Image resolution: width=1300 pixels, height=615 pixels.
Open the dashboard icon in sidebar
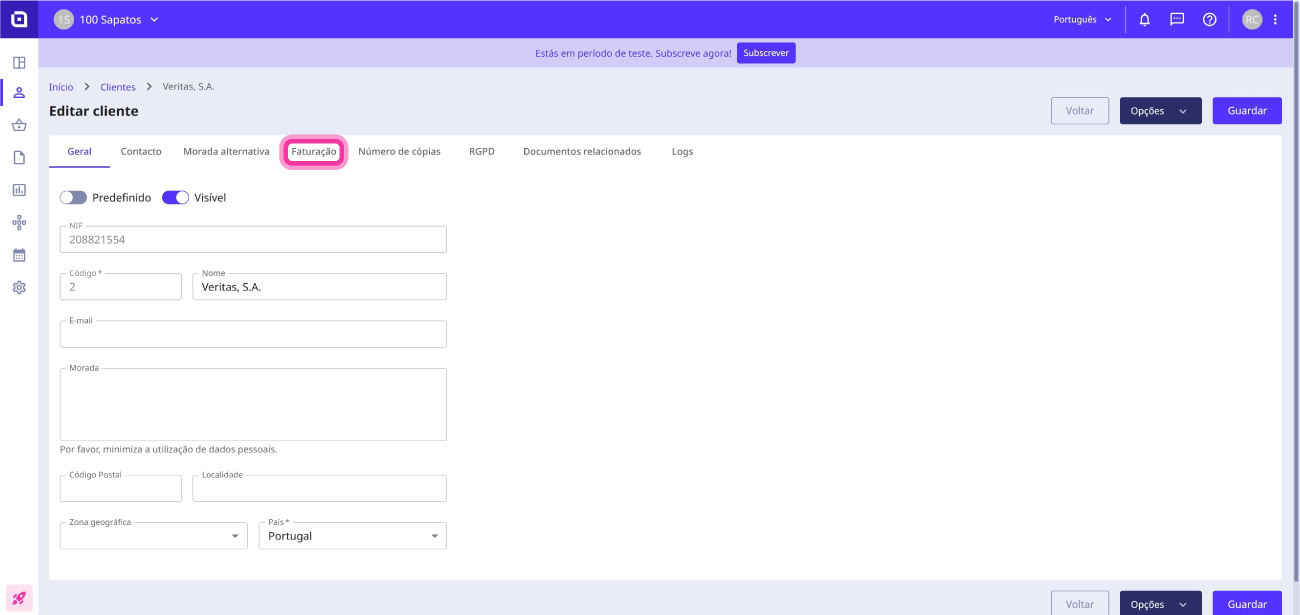click(x=19, y=62)
